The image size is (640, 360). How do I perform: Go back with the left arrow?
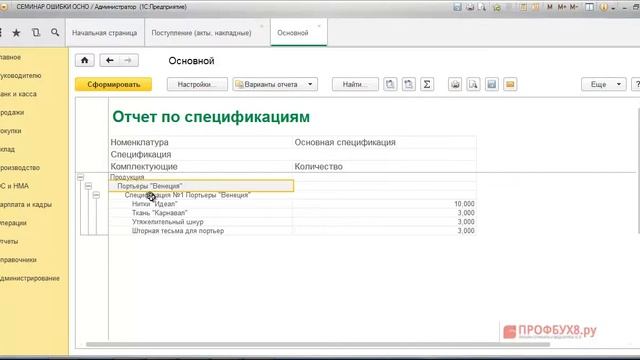(x=109, y=60)
